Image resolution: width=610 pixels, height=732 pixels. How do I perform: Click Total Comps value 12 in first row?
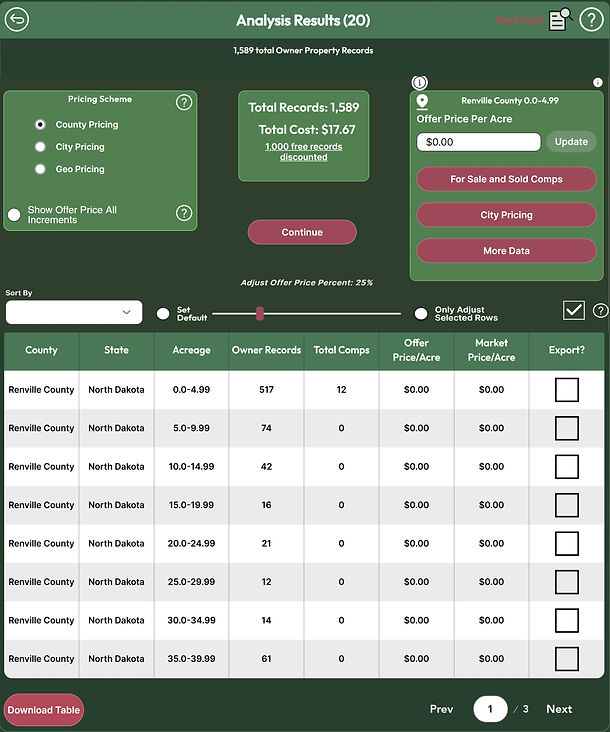click(341, 390)
